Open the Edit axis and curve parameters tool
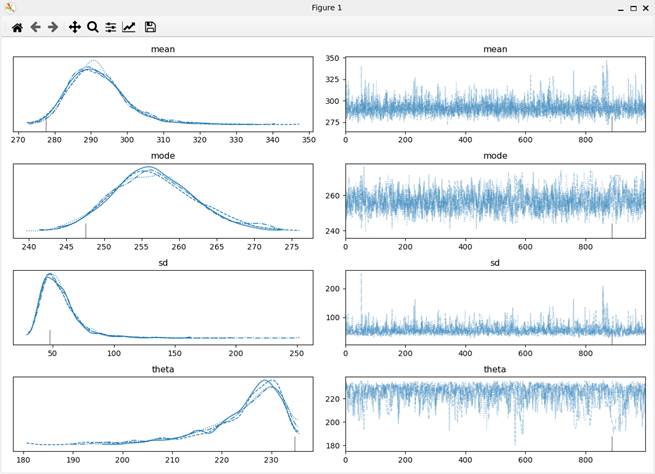Viewport: 655px width, 474px height. (129, 28)
